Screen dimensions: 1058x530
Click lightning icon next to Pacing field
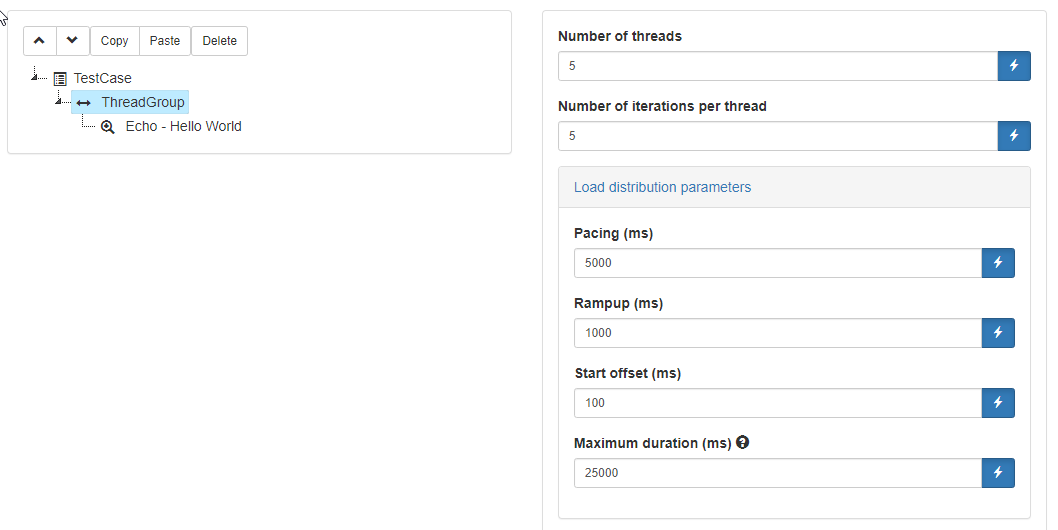click(998, 263)
